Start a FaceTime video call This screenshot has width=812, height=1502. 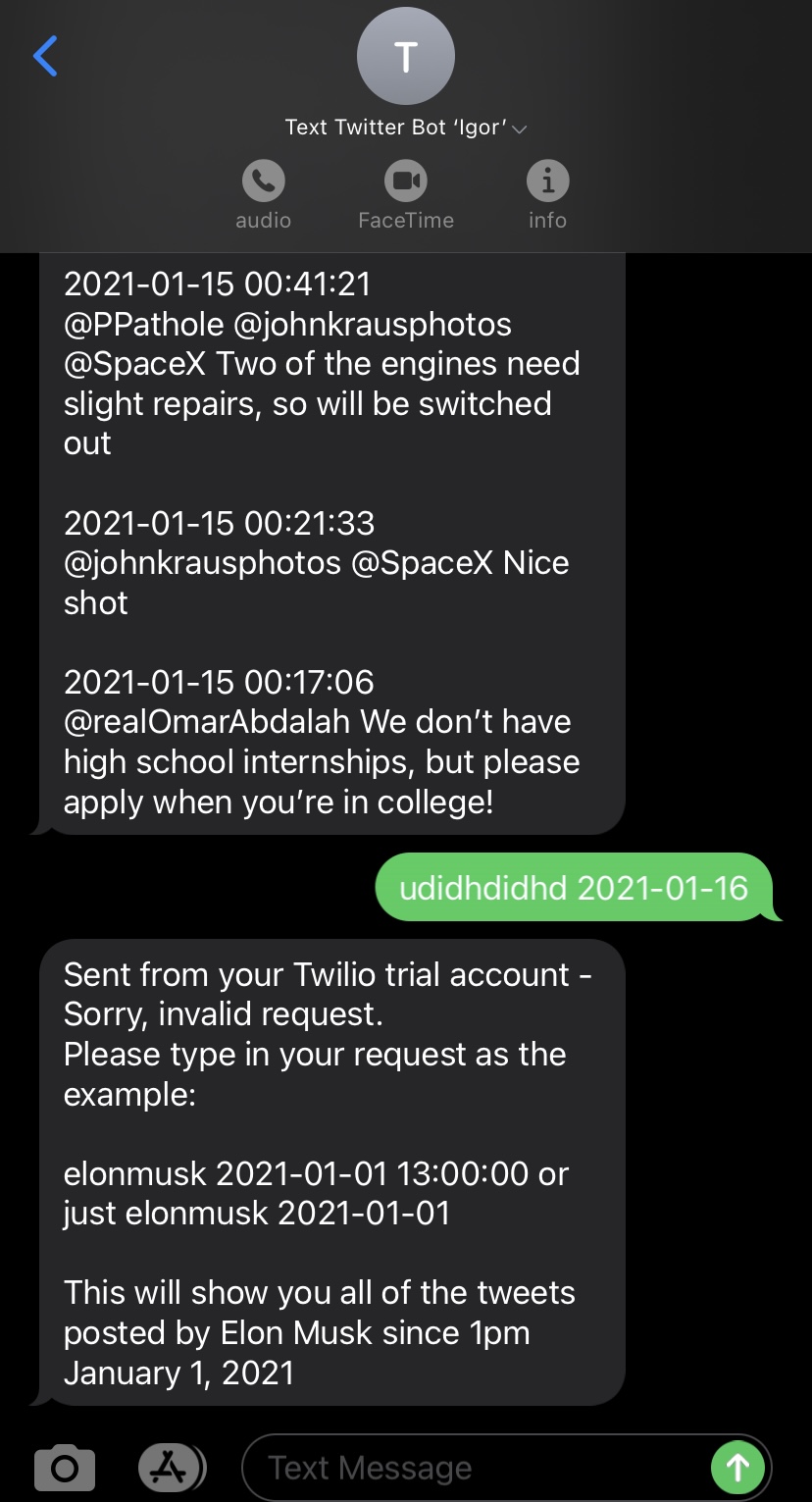(x=405, y=181)
